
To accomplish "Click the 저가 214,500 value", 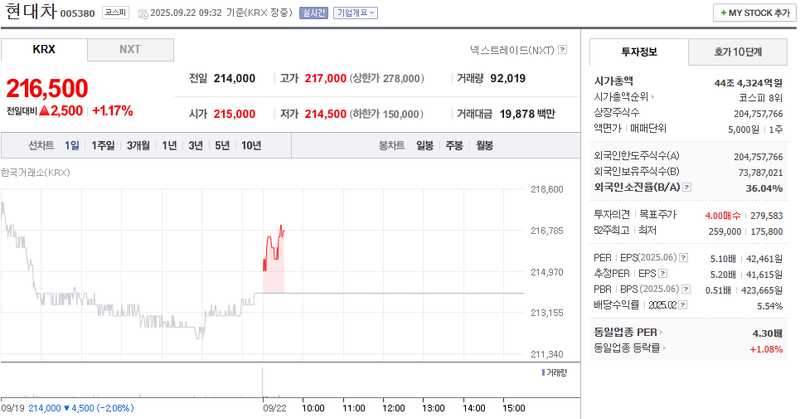I will coord(326,114).
